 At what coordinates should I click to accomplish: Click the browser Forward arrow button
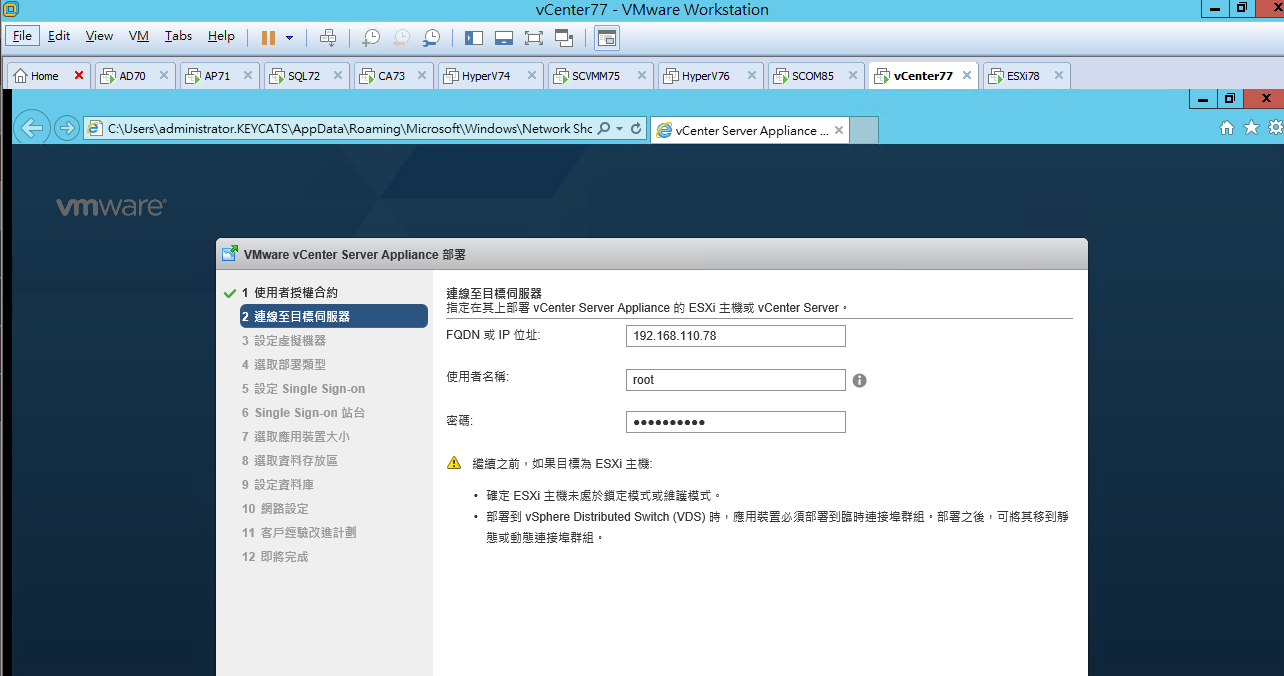click(x=67, y=128)
